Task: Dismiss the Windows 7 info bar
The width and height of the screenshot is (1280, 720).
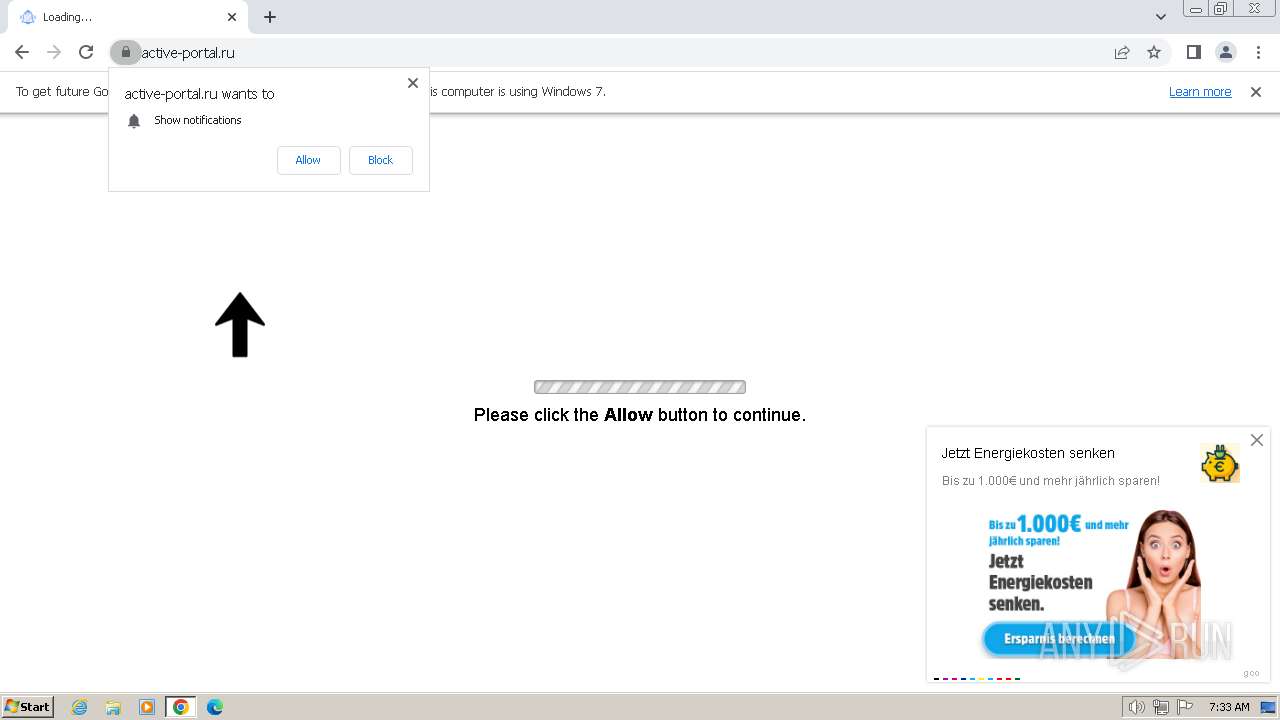Action: tap(1256, 91)
